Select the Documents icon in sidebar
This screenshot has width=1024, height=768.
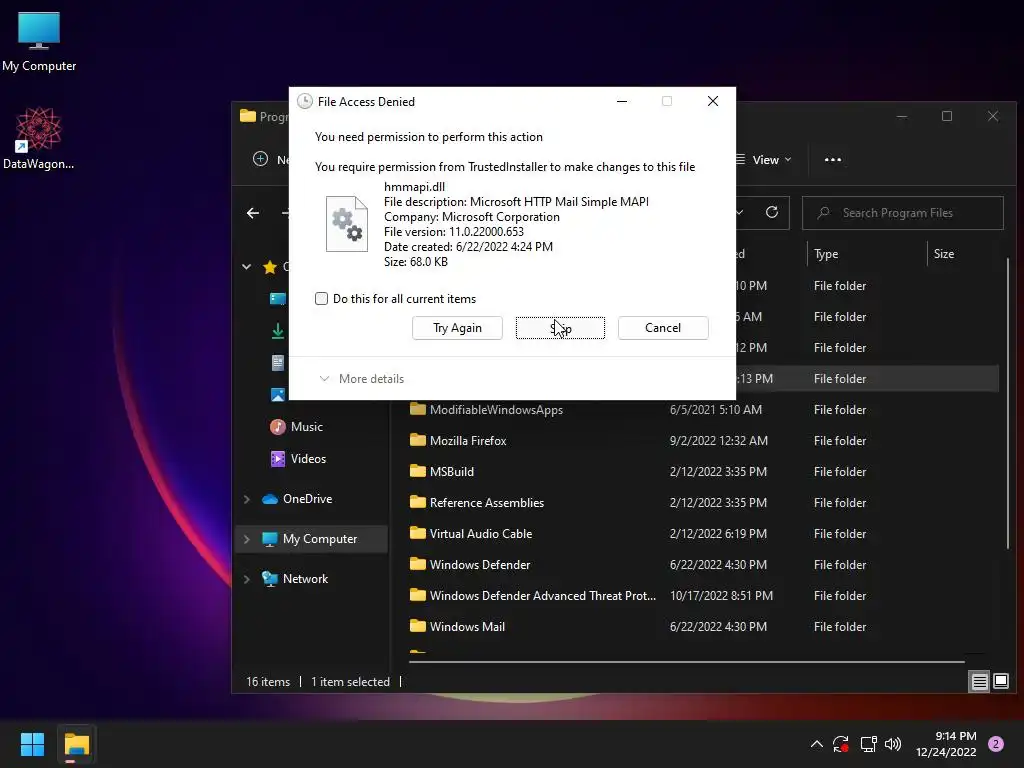(x=278, y=363)
